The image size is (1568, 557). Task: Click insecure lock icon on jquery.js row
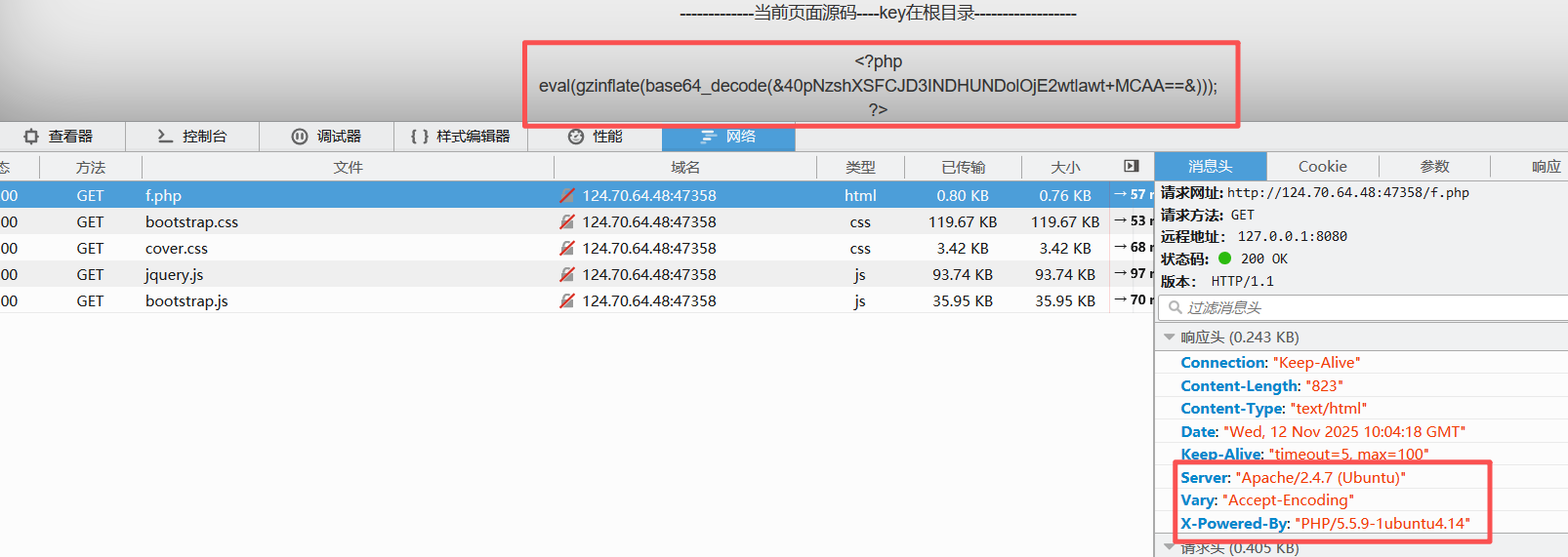[567, 275]
